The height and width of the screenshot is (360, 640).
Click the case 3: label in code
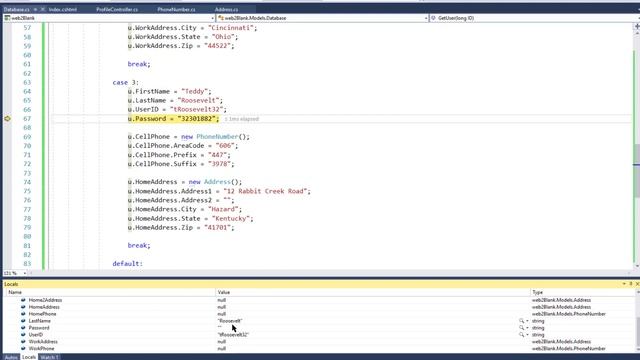(126, 82)
